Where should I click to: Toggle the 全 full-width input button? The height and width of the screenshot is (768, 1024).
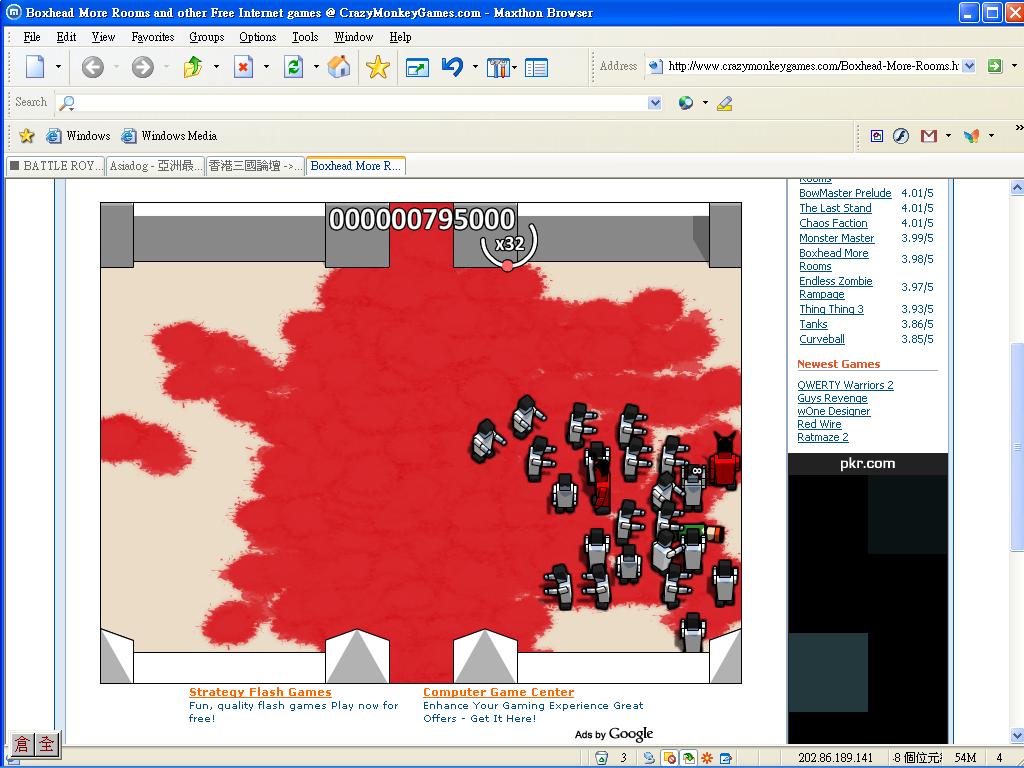tap(46, 744)
